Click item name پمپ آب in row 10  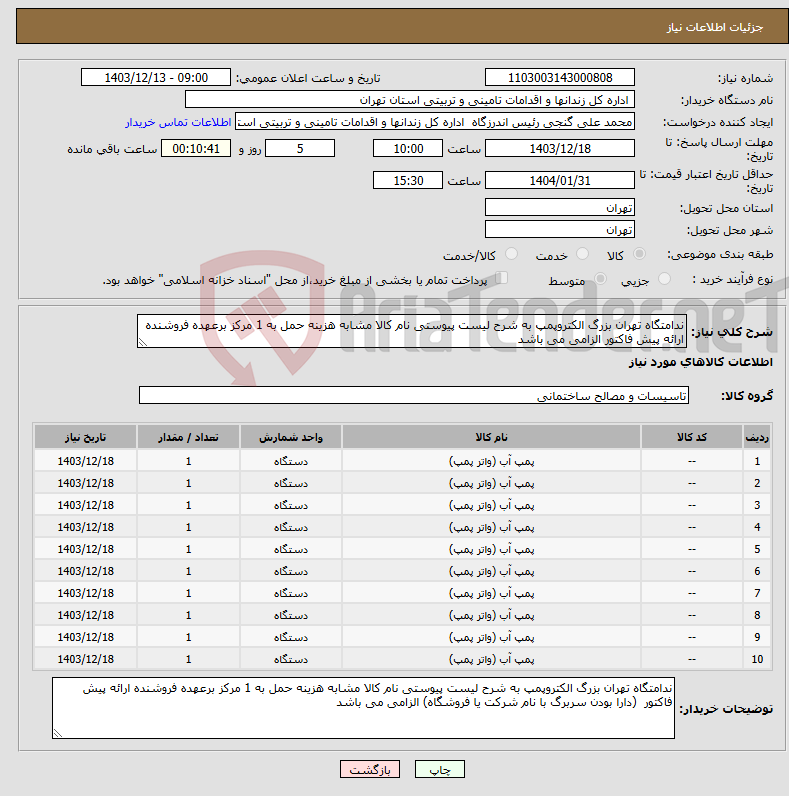coord(491,659)
